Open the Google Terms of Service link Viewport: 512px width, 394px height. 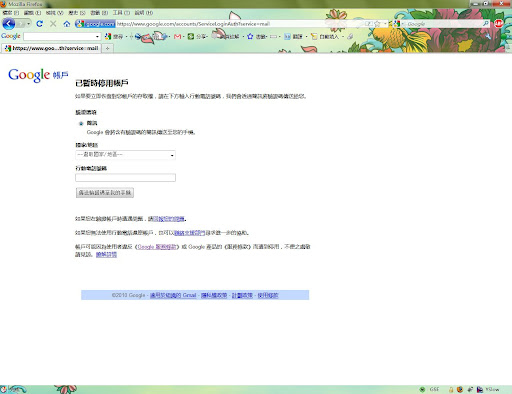tap(156, 247)
